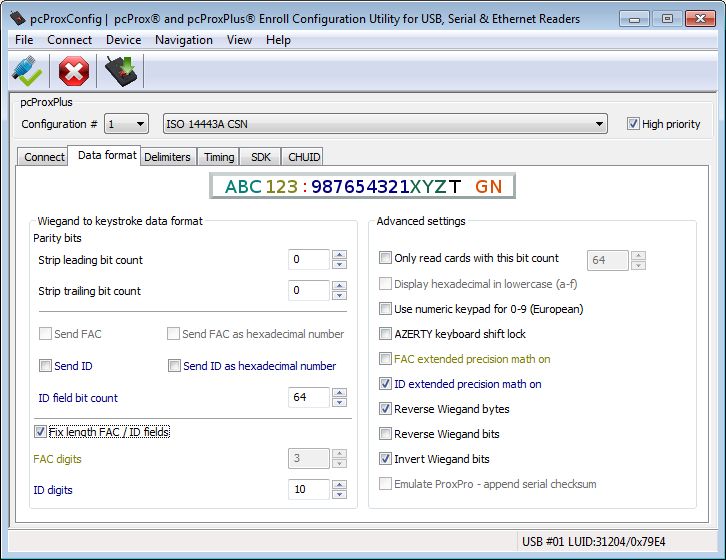Click the ABC 123 keystroke preview display
726x560 pixels.
coord(362,186)
